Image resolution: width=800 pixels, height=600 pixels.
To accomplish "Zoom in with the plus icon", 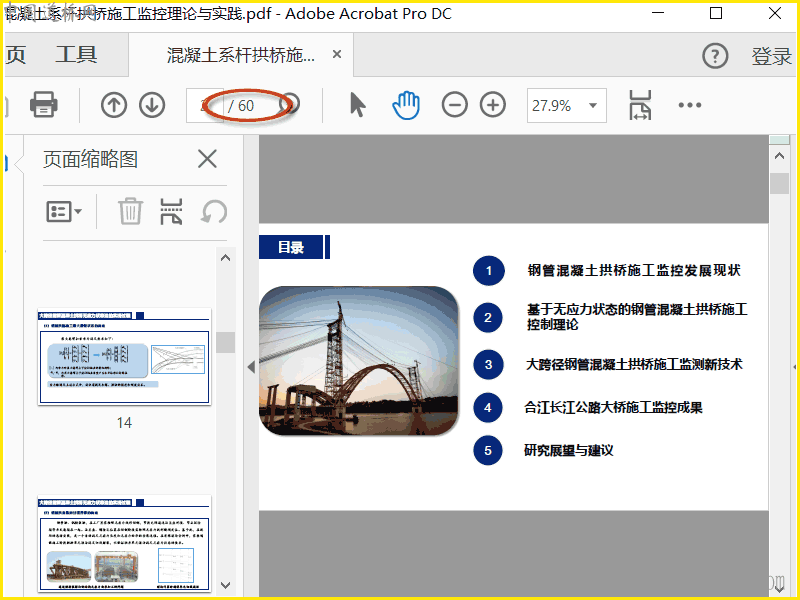I will click(493, 105).
